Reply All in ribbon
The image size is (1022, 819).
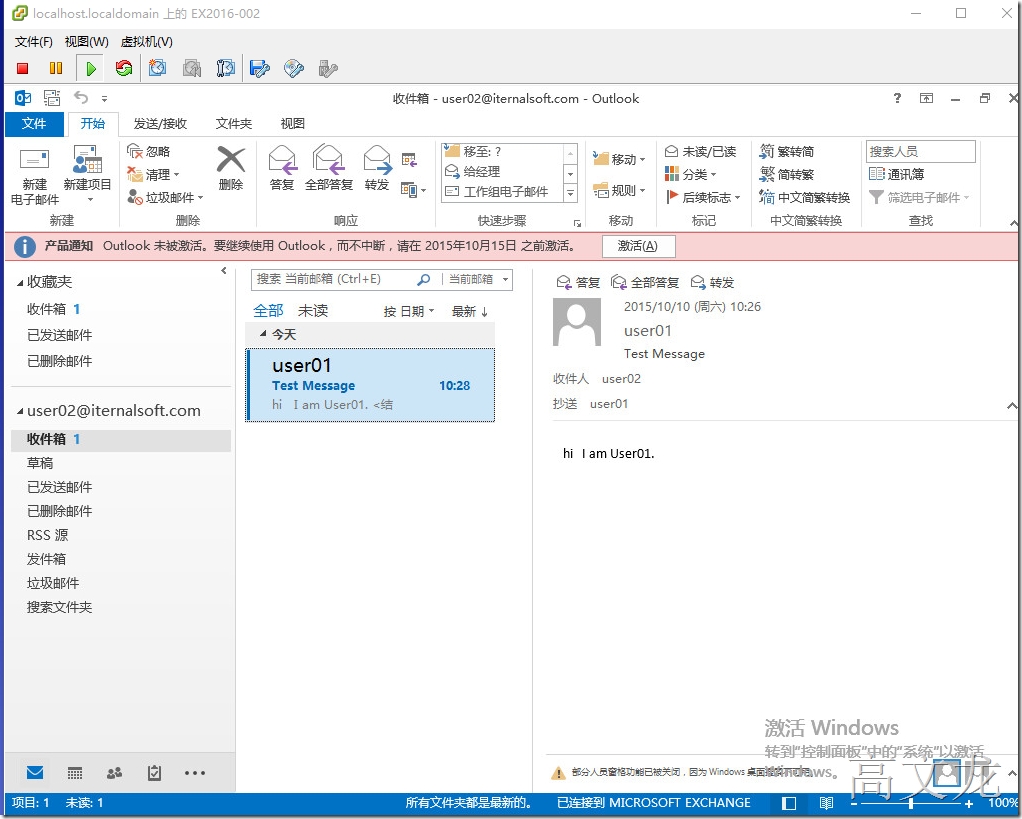point(329,168)
